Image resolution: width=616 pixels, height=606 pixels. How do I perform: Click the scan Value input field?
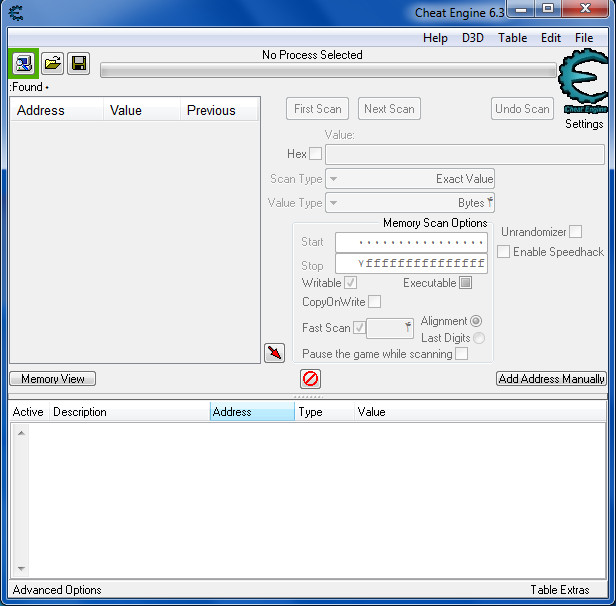(465, 154)
